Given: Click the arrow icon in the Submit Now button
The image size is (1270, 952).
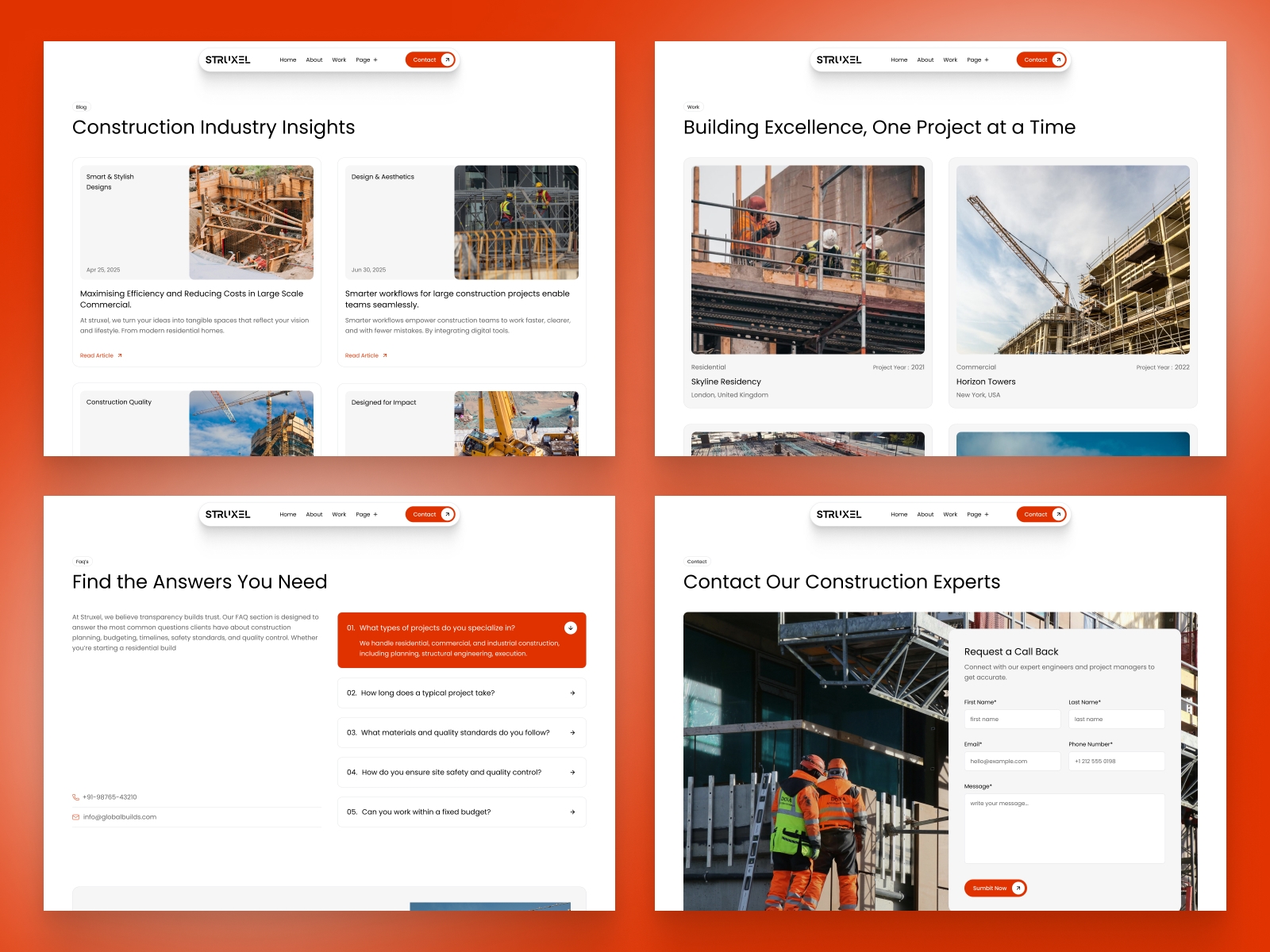Looking at the screenshot, I should coord(1018,888).
